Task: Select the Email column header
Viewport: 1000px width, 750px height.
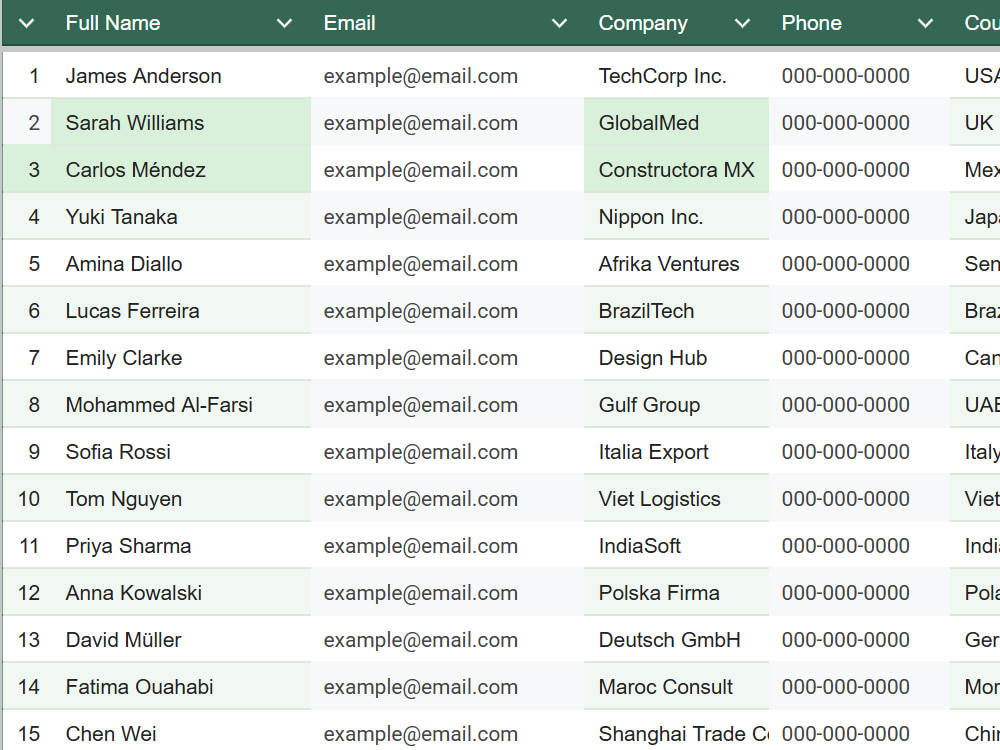Action: (x=447, y=23)
